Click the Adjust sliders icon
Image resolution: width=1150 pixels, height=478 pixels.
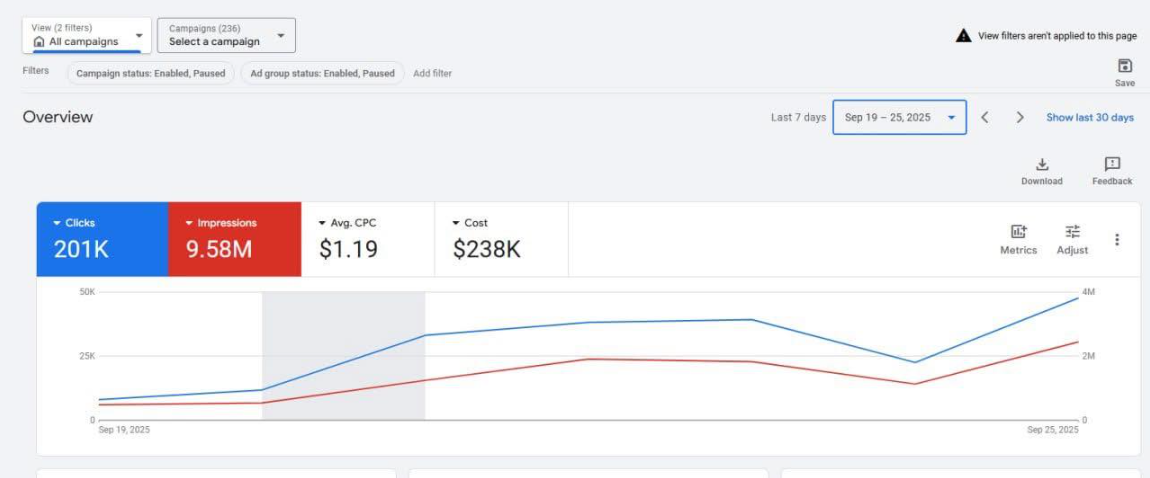[x=1072, y=232]
